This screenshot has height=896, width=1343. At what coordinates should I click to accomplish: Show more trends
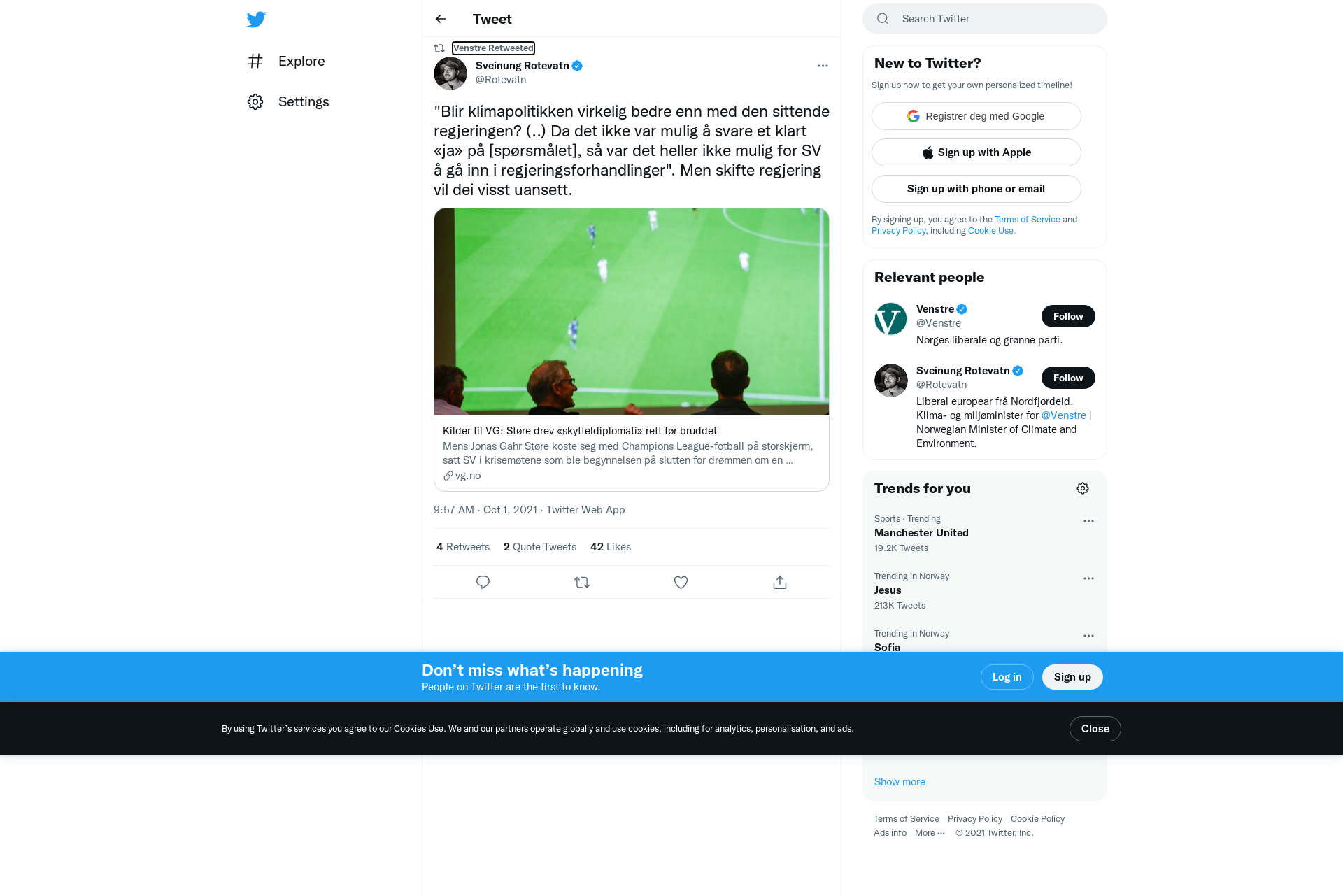(x=900, y=782)
